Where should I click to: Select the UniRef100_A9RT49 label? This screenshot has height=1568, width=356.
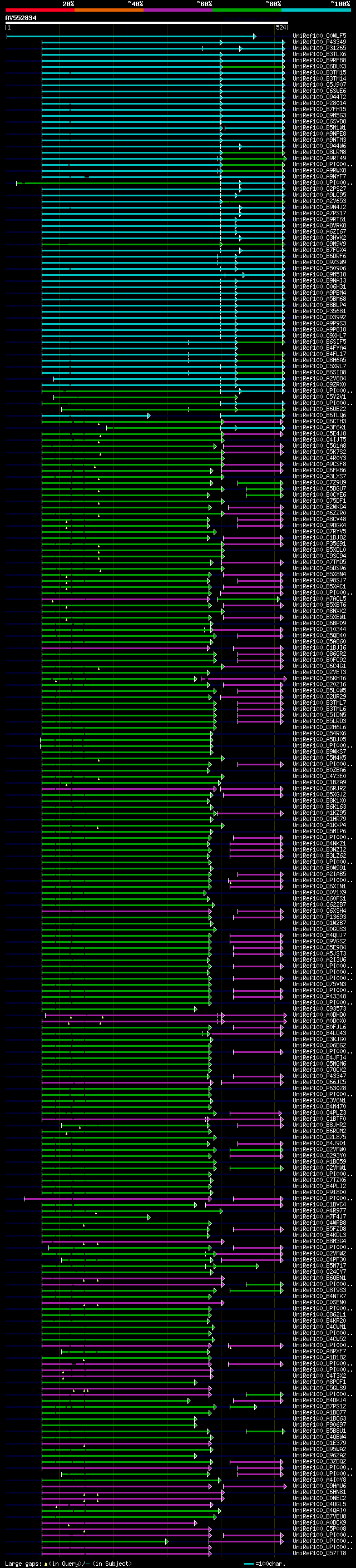click(319, 159)
